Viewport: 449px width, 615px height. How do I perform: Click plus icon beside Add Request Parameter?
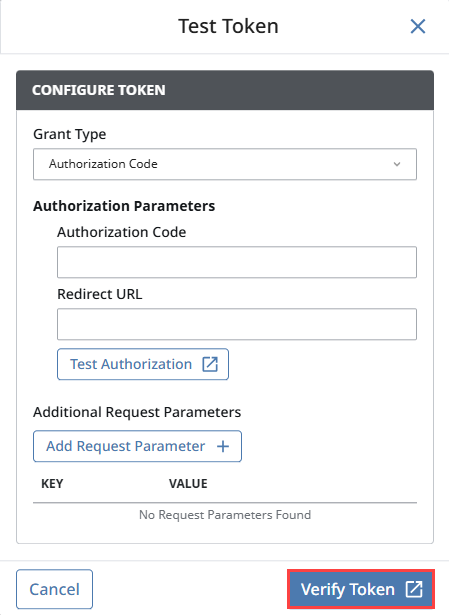[x=223, y=446]
